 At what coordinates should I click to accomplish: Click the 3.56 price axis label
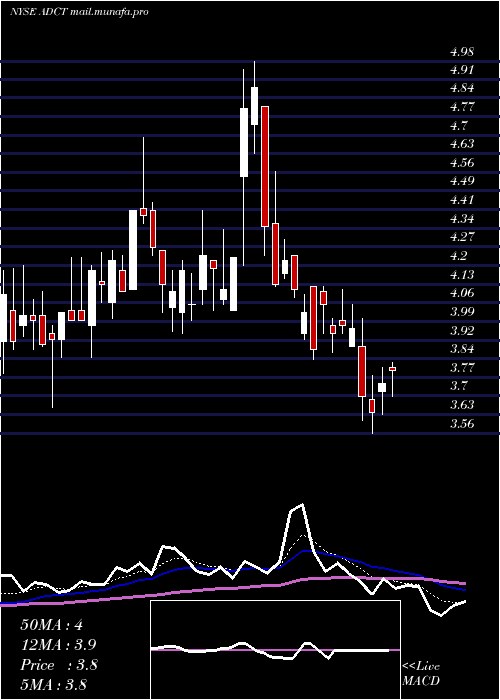coord(462,423)
